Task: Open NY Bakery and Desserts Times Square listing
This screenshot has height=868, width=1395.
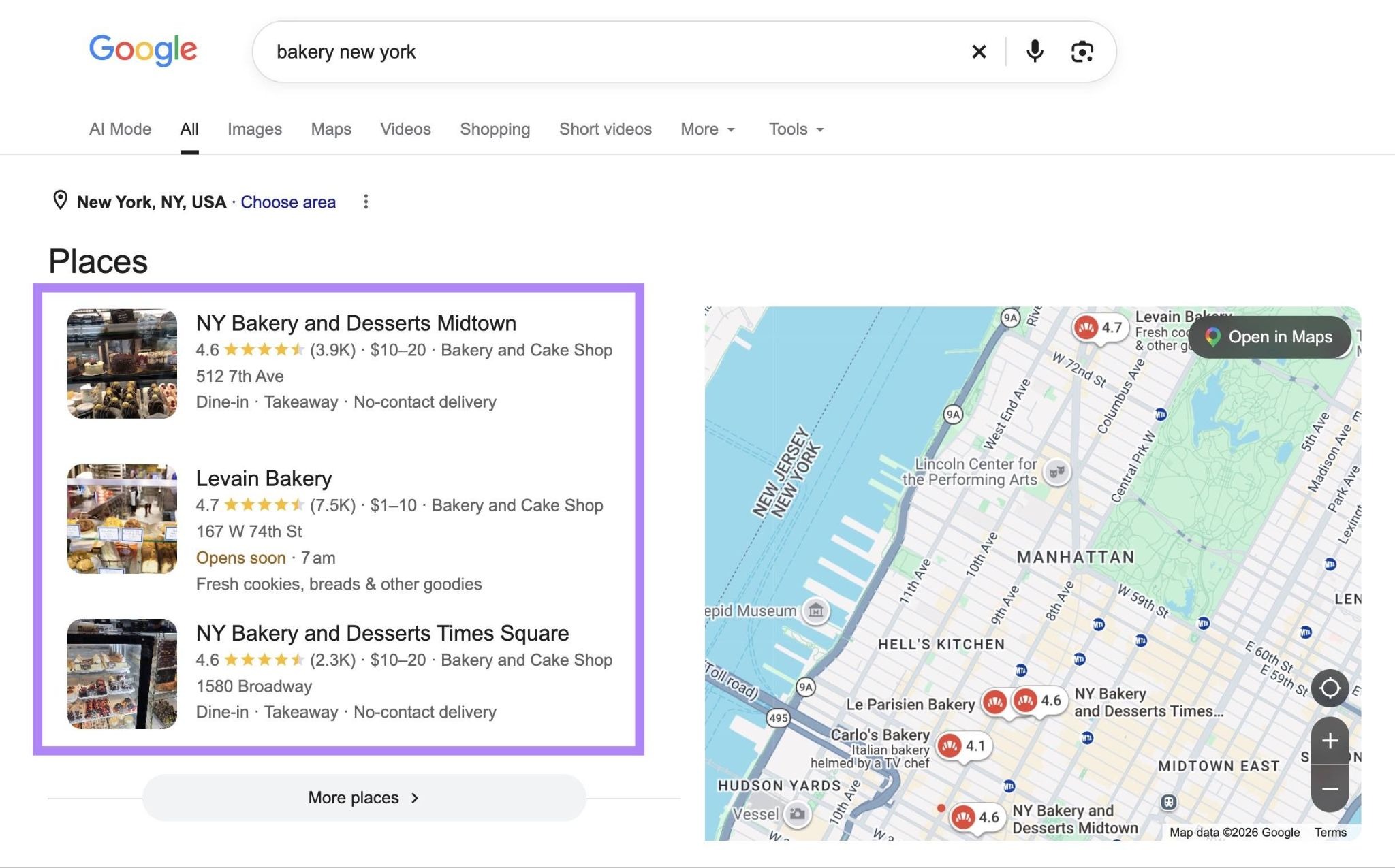Action: tap(382, 633)
